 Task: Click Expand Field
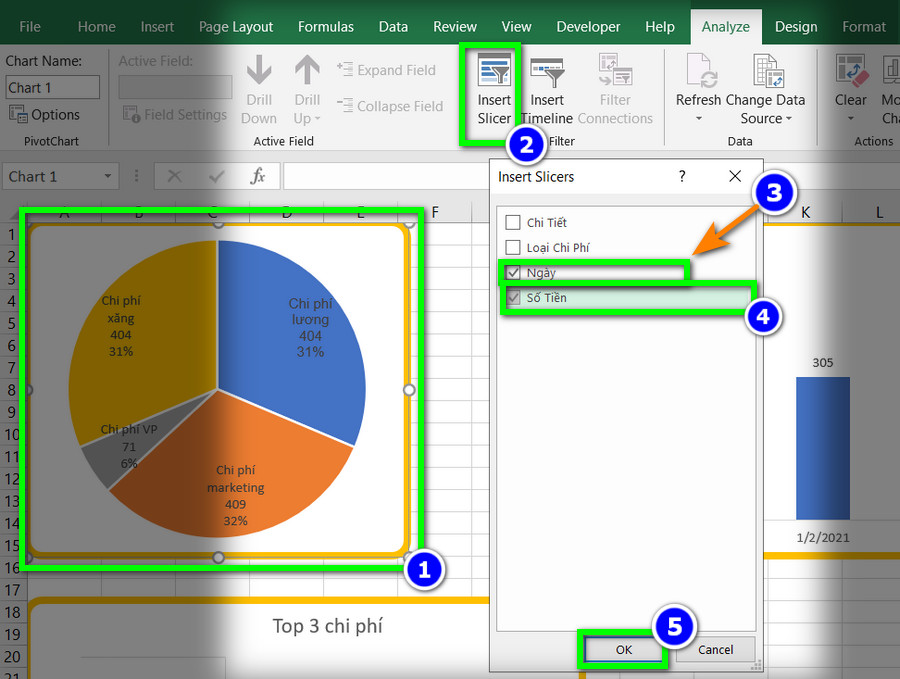coord(386,70)
